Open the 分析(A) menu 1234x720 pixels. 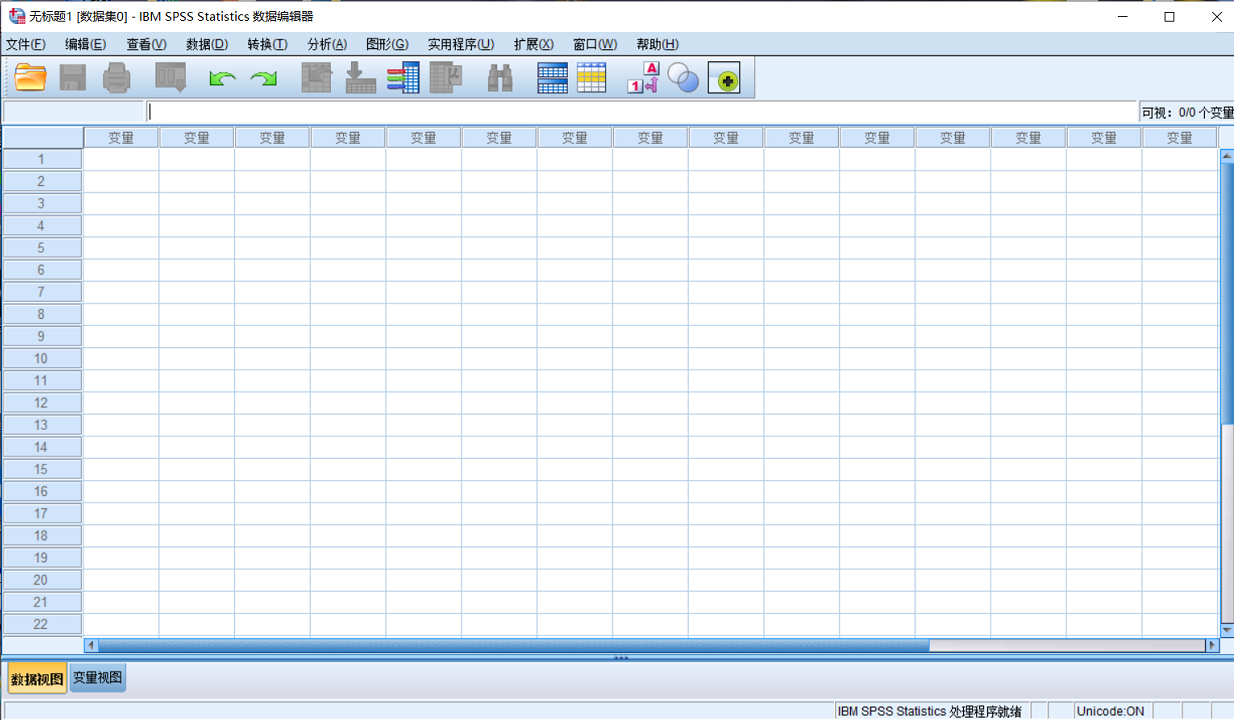coord(327,44)
